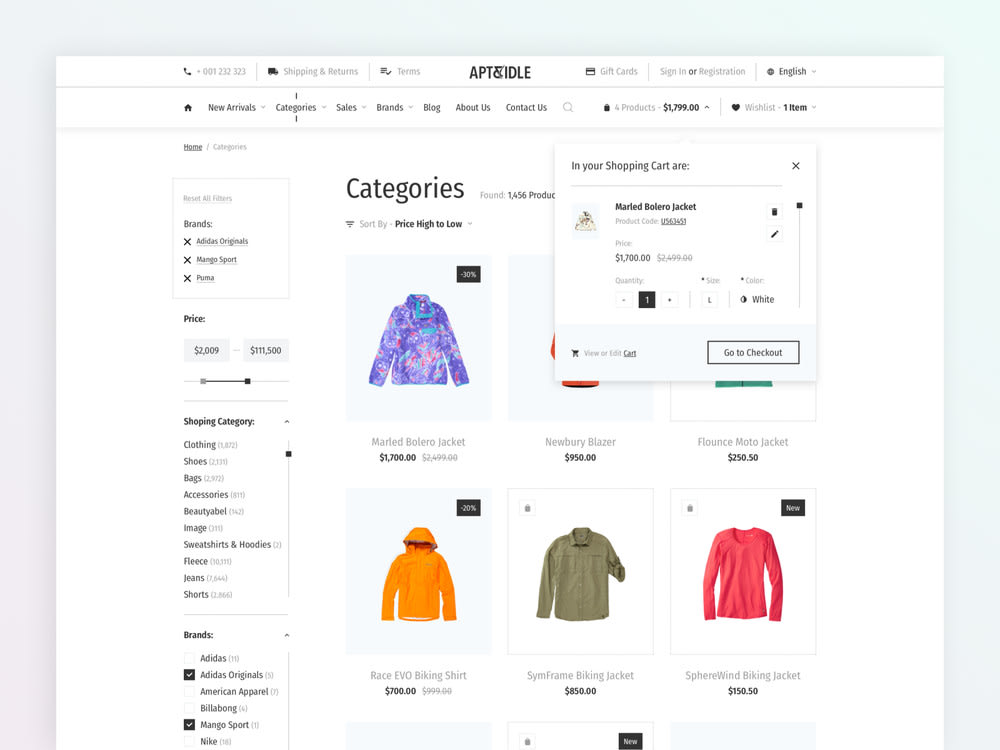Select Sweatshirts & Hoodies category
Viewport: 1000px width, 750px height.
point(227,544)
